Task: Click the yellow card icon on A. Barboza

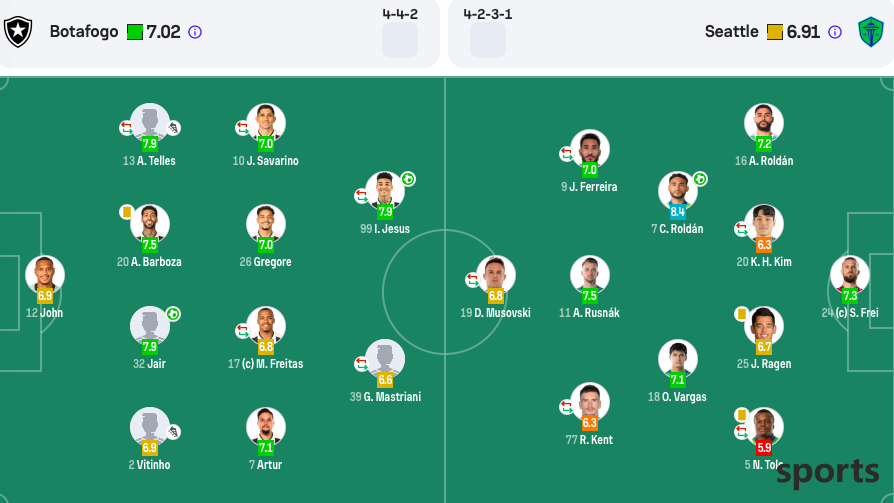Action: (127, 212)
